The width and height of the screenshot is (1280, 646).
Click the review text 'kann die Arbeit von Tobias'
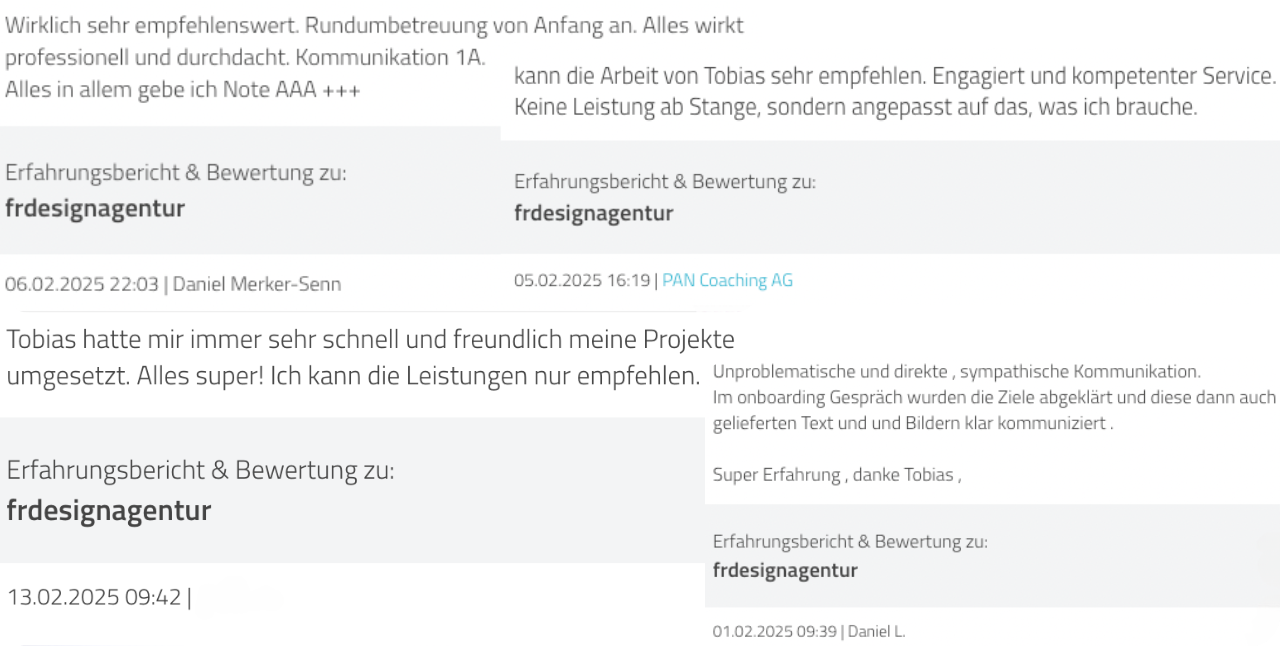[895, 91]
